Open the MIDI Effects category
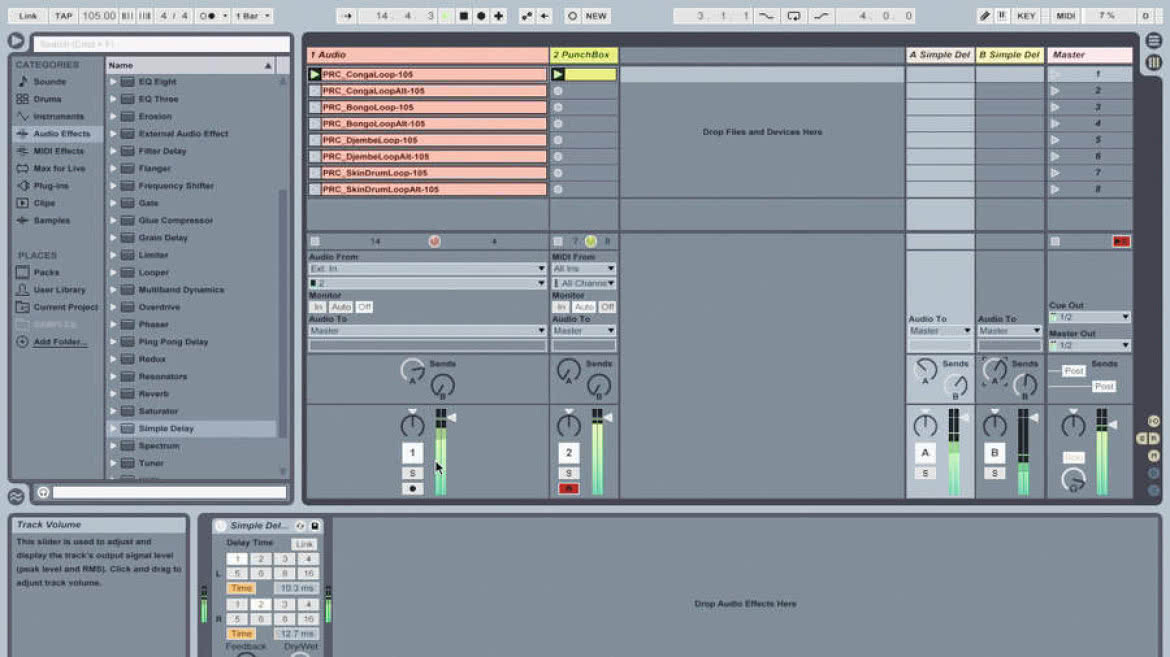The height and width of the screenshot is (657, 1170). [58, 151]
